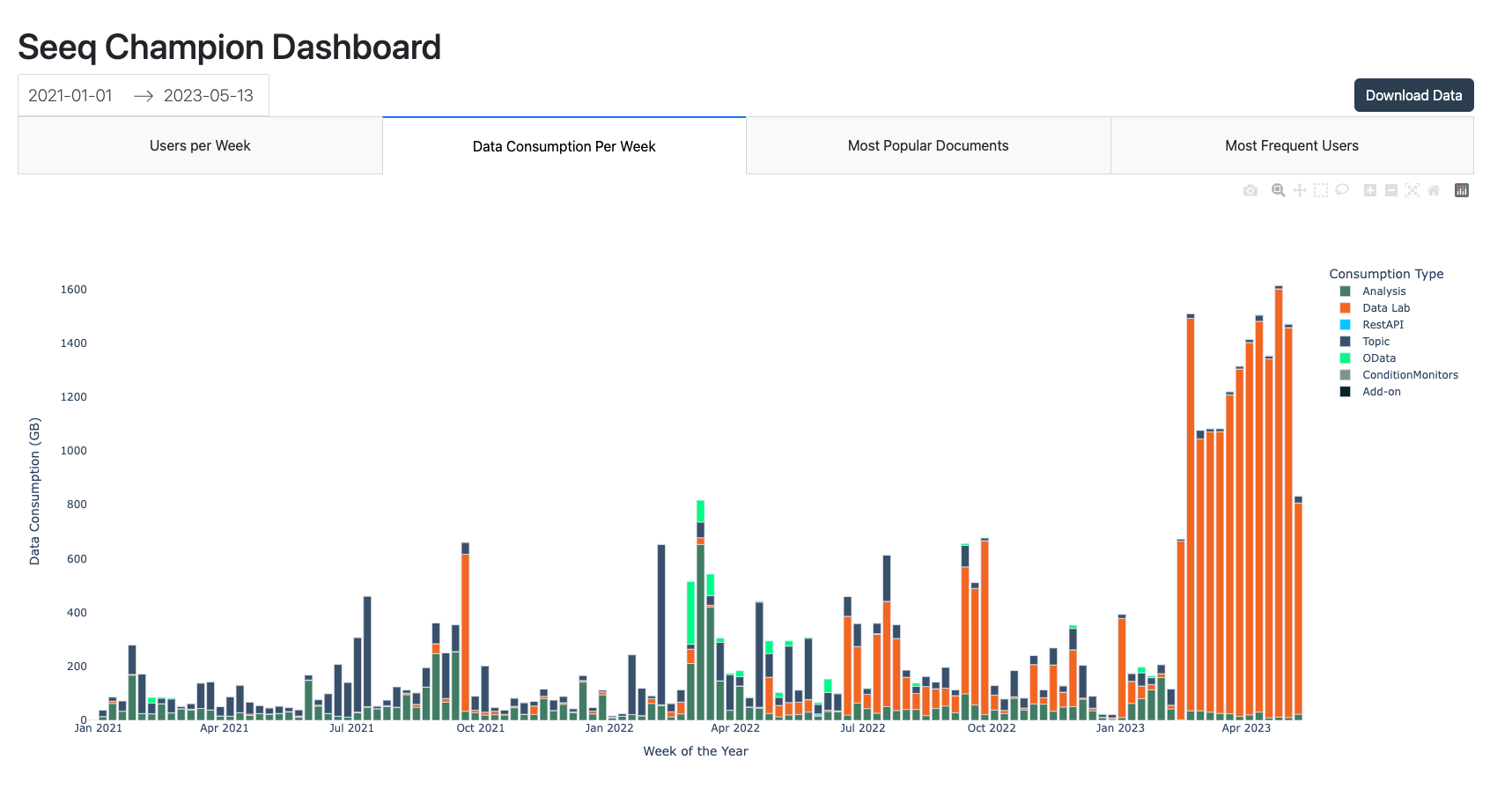Open Most Frequent Users tab

(x=1292, y=145)
